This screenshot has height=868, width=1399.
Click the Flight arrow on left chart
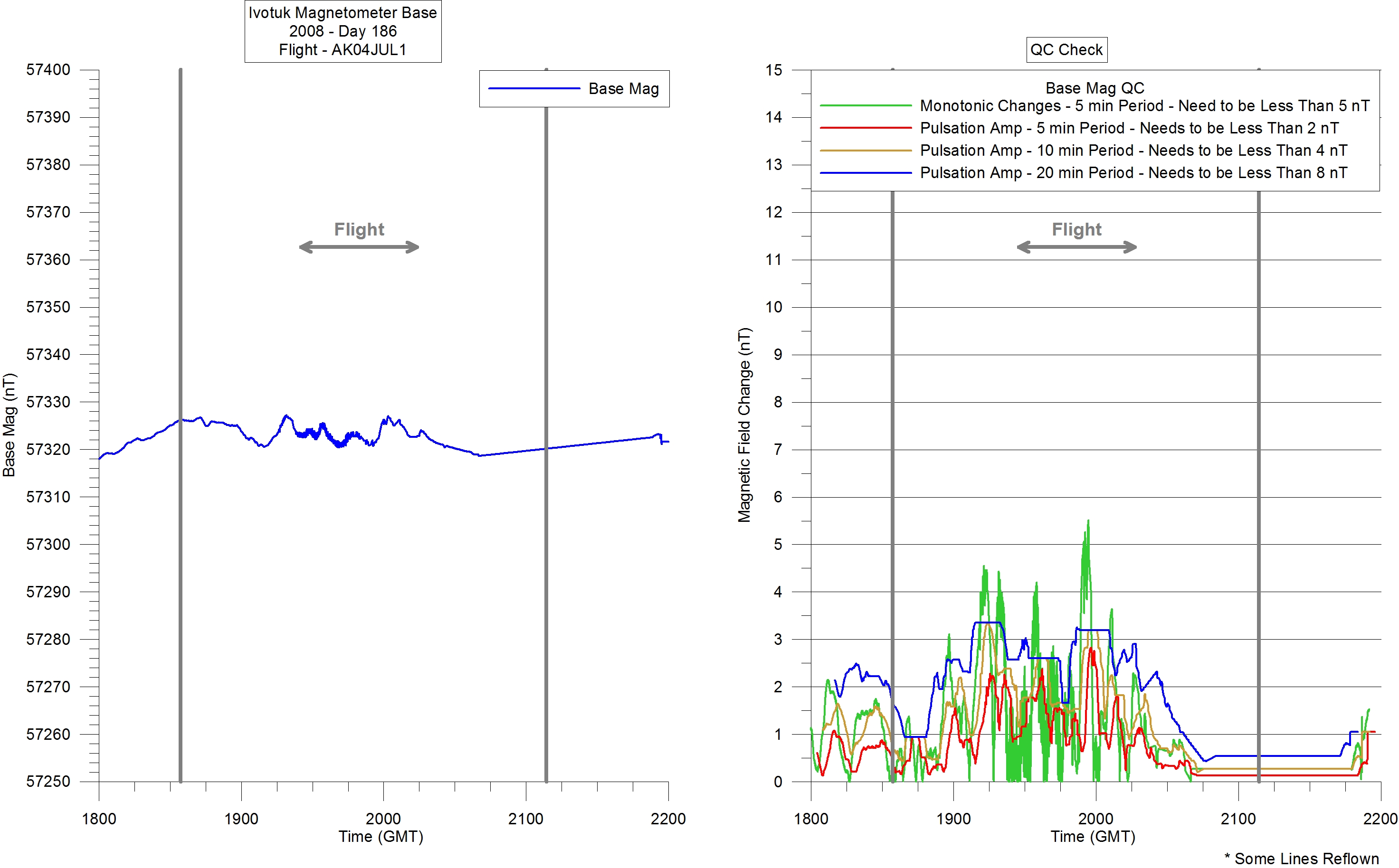pyautogui.click(x=359, y=247)
